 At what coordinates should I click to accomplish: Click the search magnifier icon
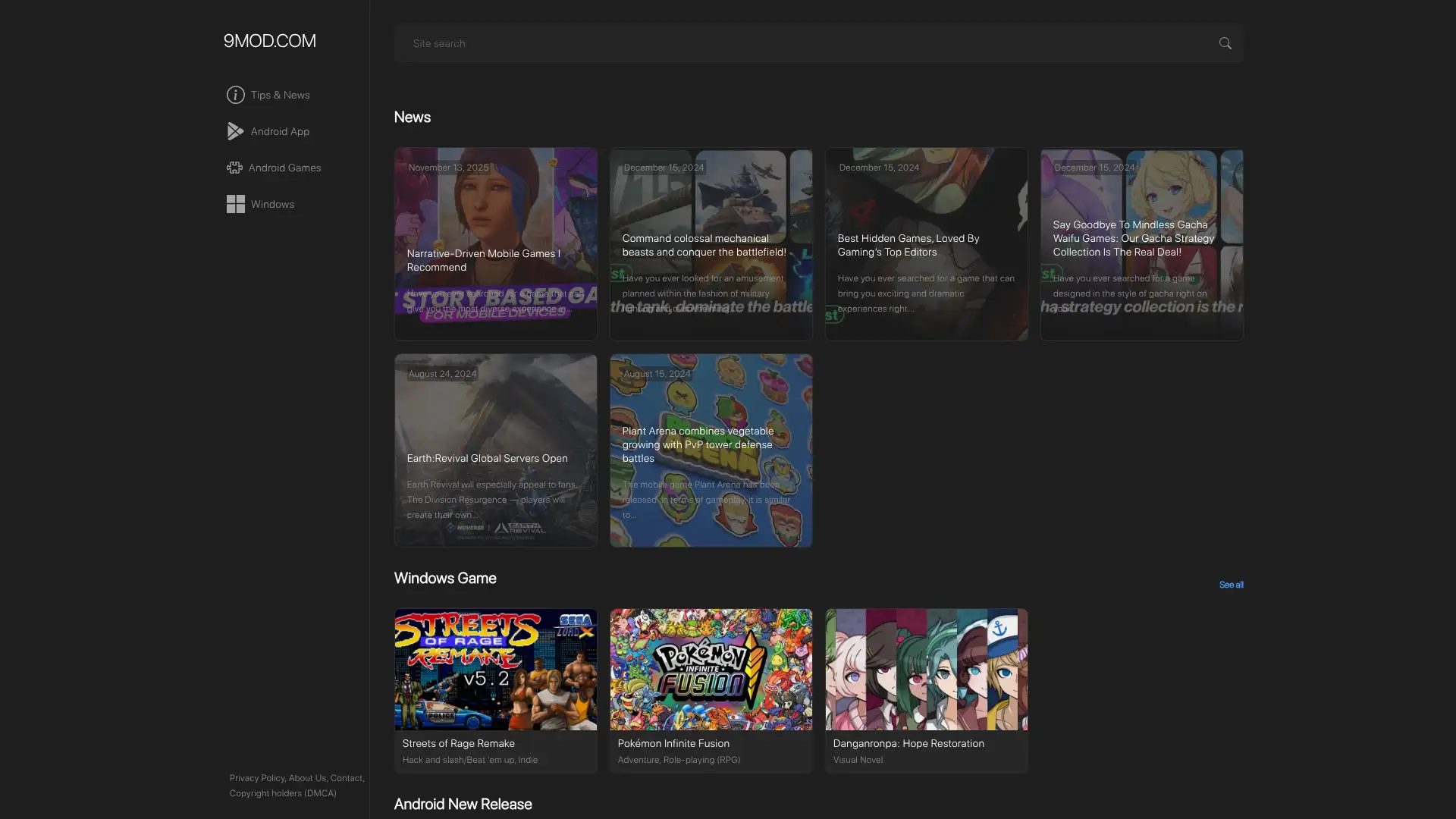[1225, 43]
